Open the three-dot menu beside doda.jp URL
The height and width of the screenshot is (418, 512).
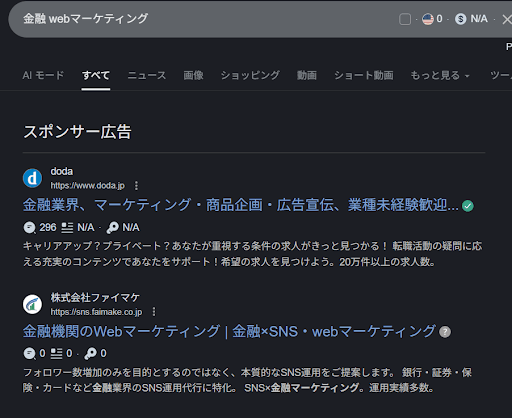[136, 185]
